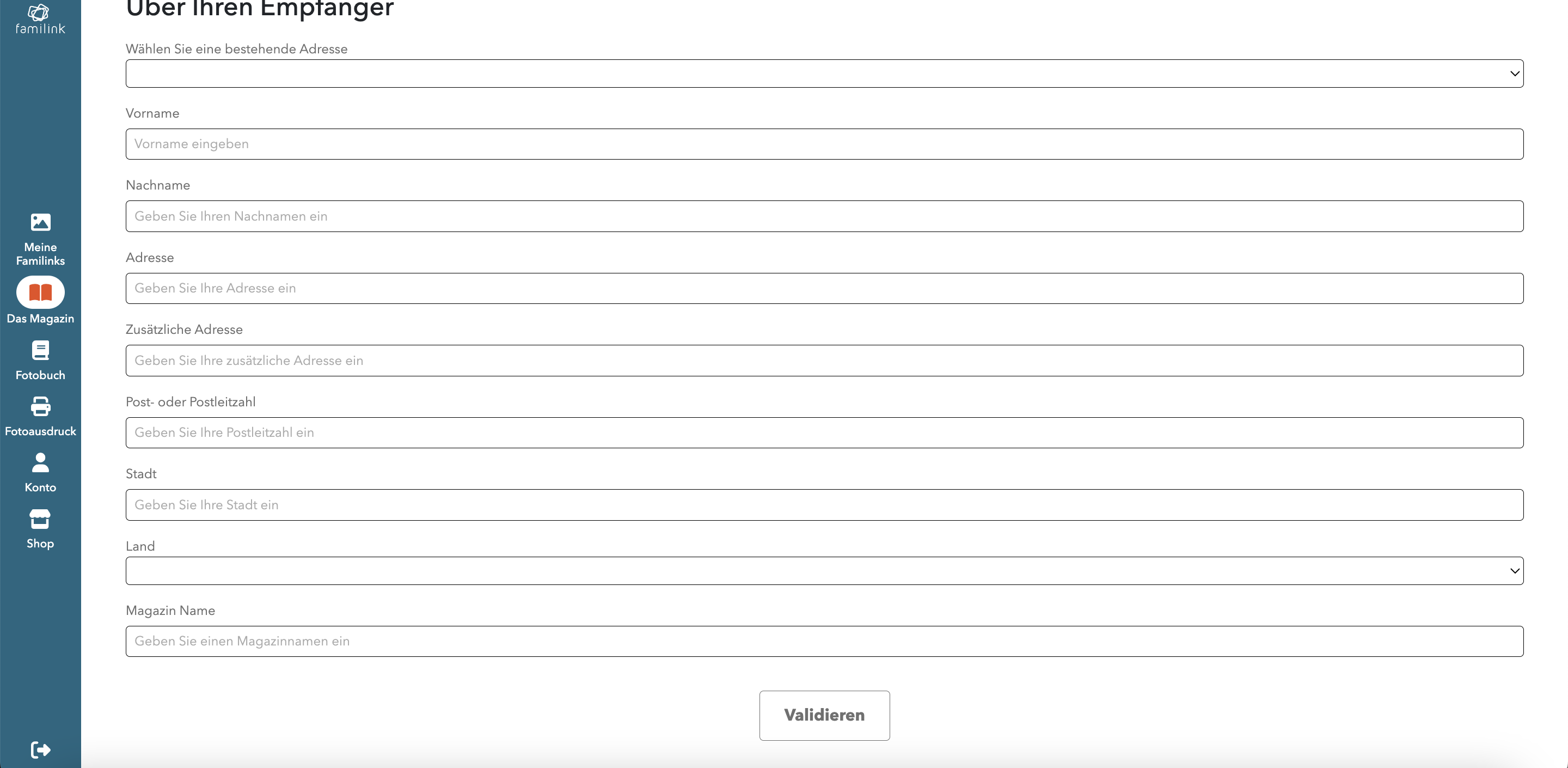
Task: Open the familink logo home
Action: (x=40, y=19)
